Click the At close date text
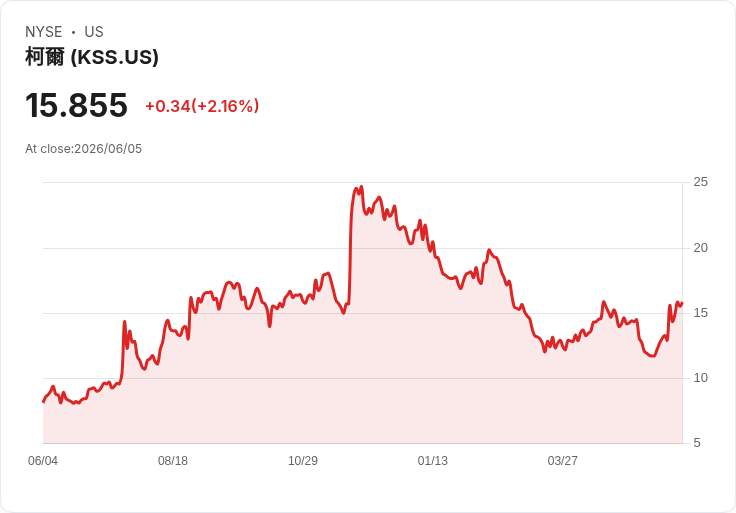736x513 pixels. tap(84, 149)
